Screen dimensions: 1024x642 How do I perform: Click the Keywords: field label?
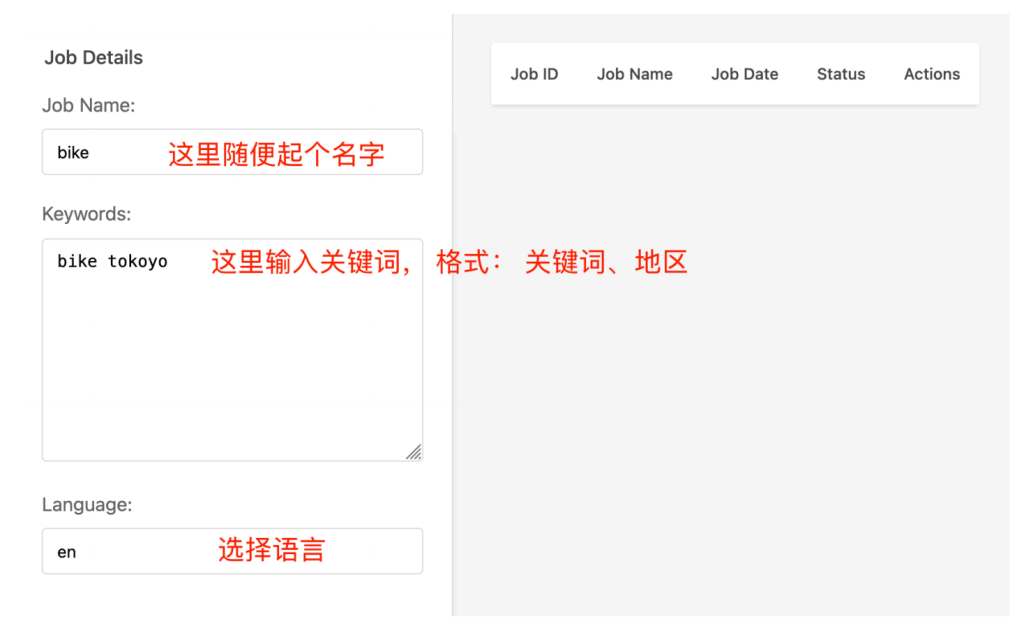coord(86,213)
